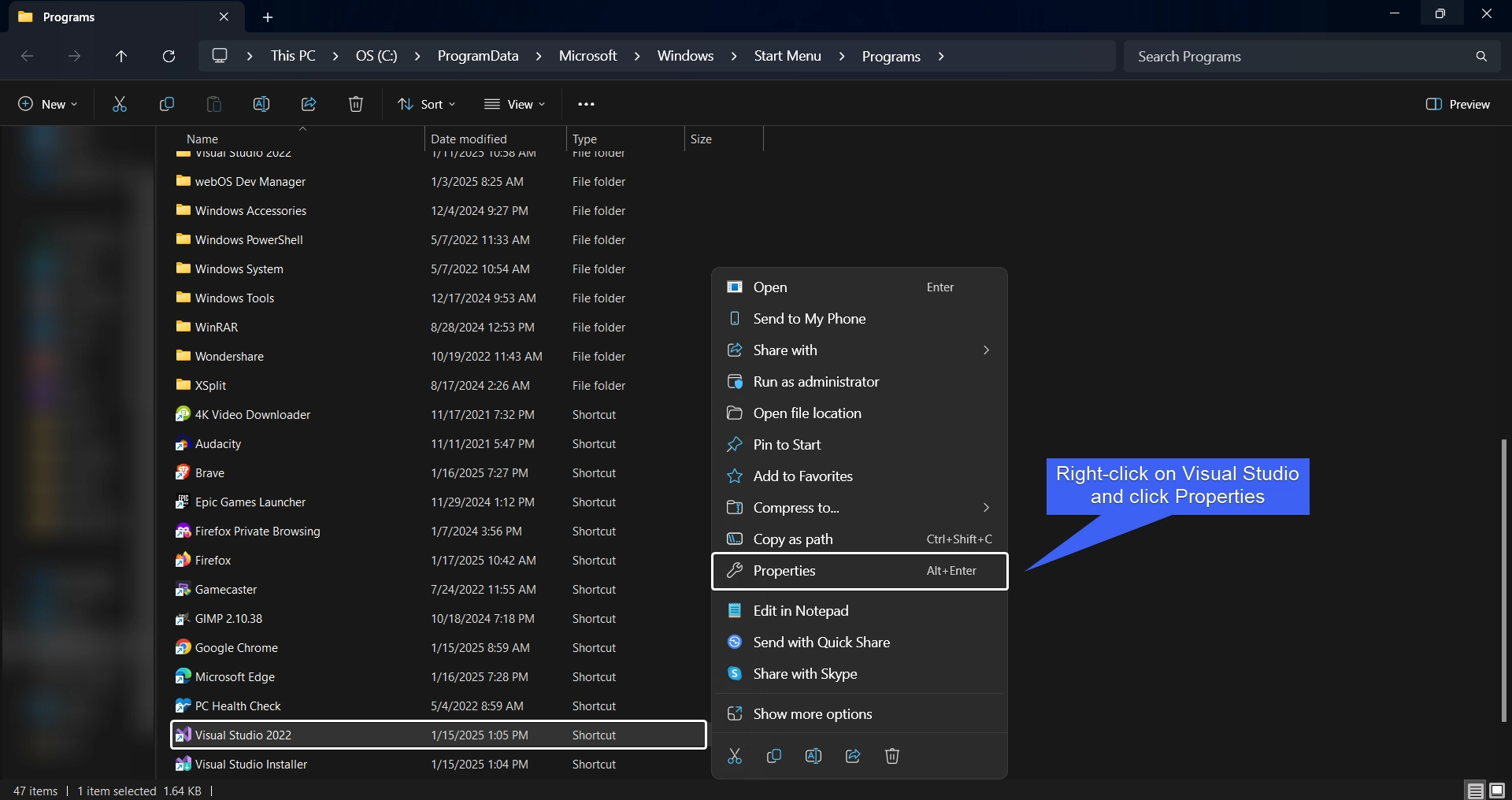Navigate to Start Menu in the address bar

point(787,56)
